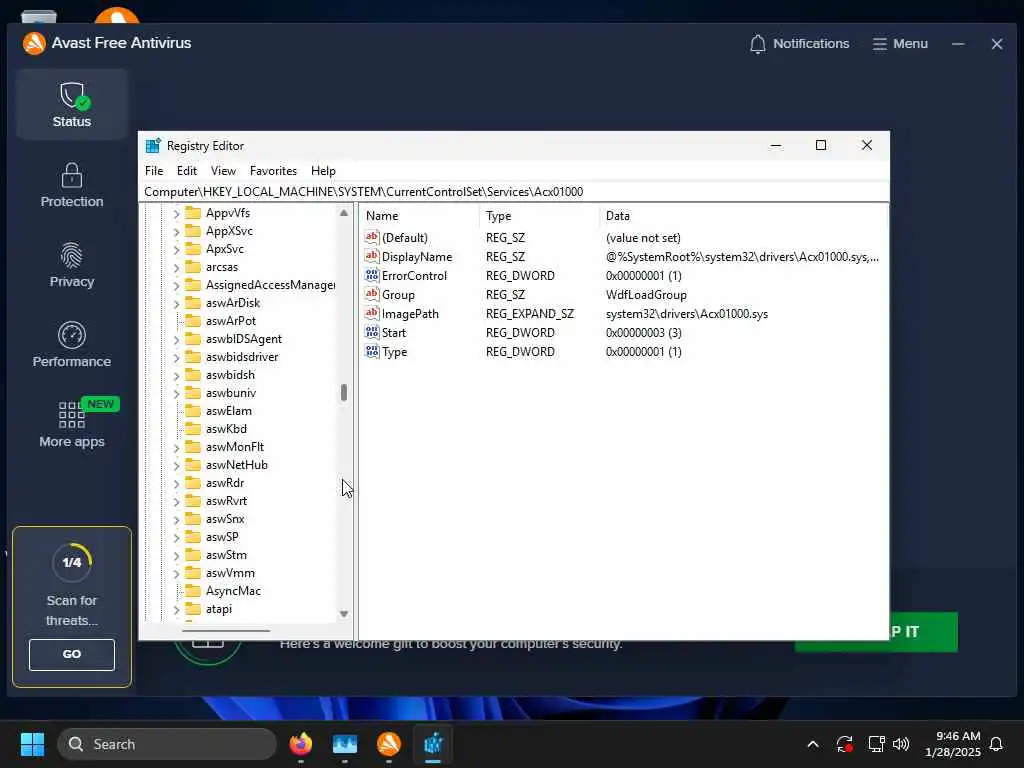This screenshot has width=1024, height=768.
Task: Open the Protection section in Avast sidebar
Action: point(72,185)
